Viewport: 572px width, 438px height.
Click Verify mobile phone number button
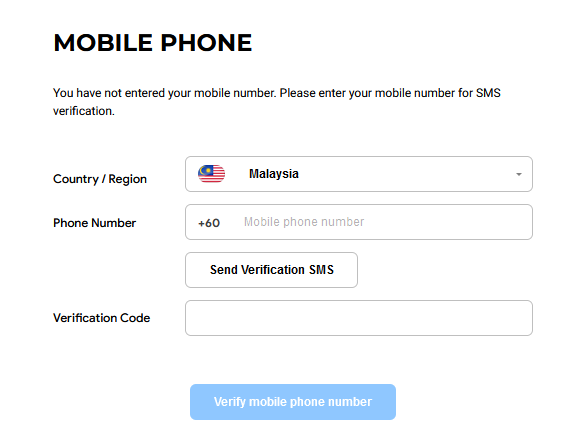click(x=293, y=402)
